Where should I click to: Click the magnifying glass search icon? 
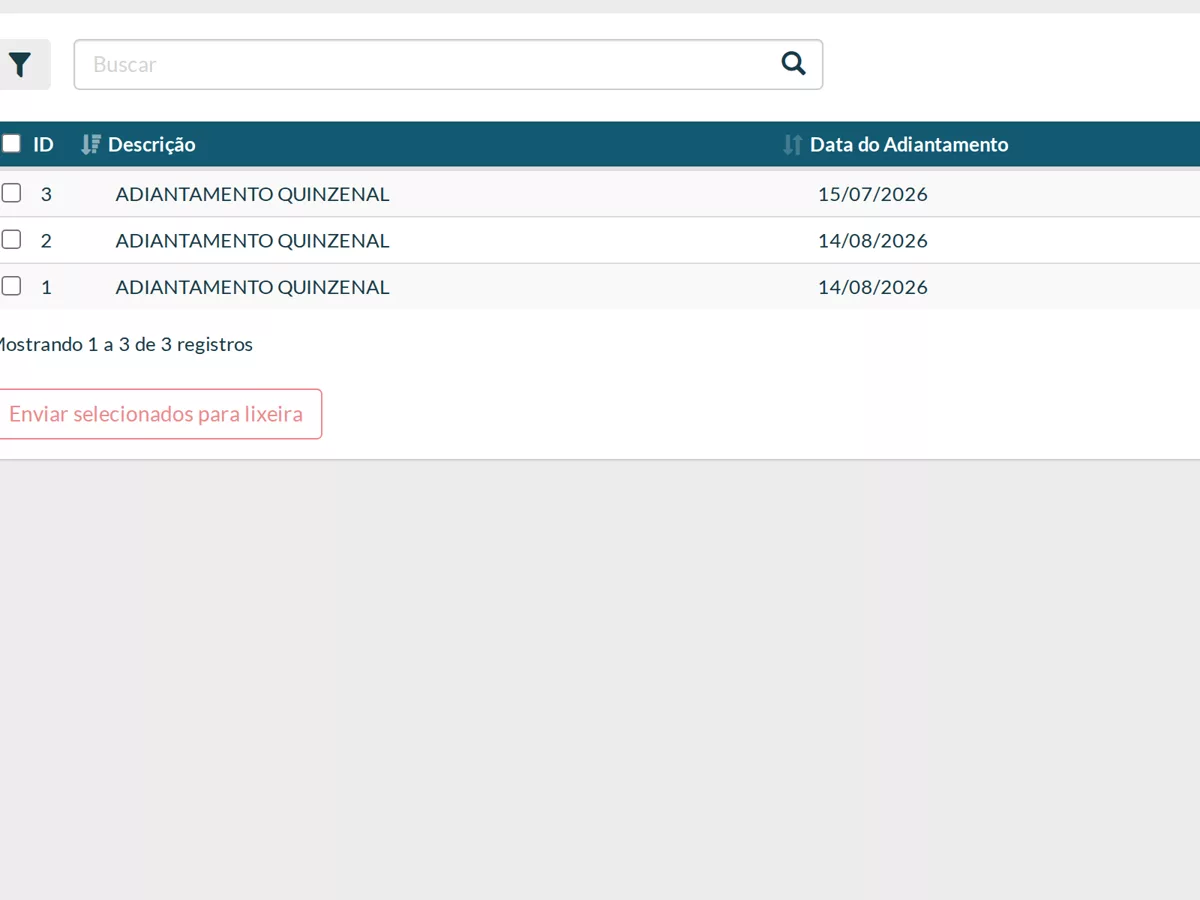pyautogui.click(x=793, y=64)
